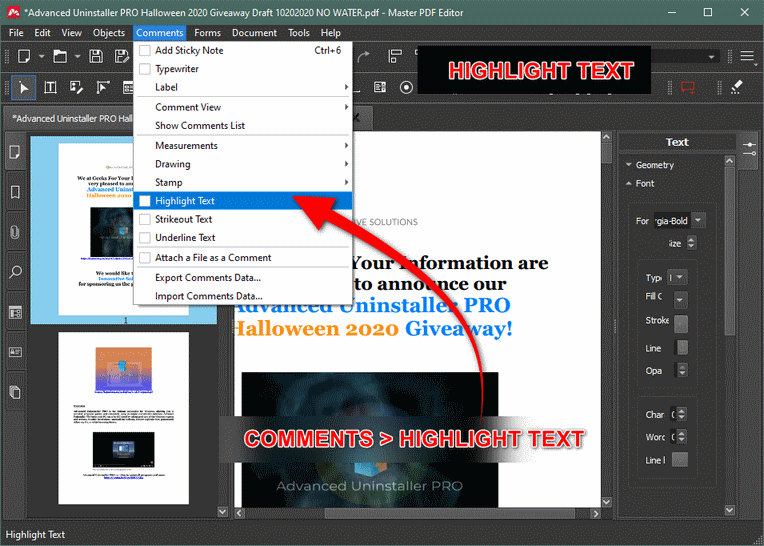The width and height of the screenshot is (764, 546).
Task: Select the Edit Document tool with pencil
Action: tap(76, 88)
